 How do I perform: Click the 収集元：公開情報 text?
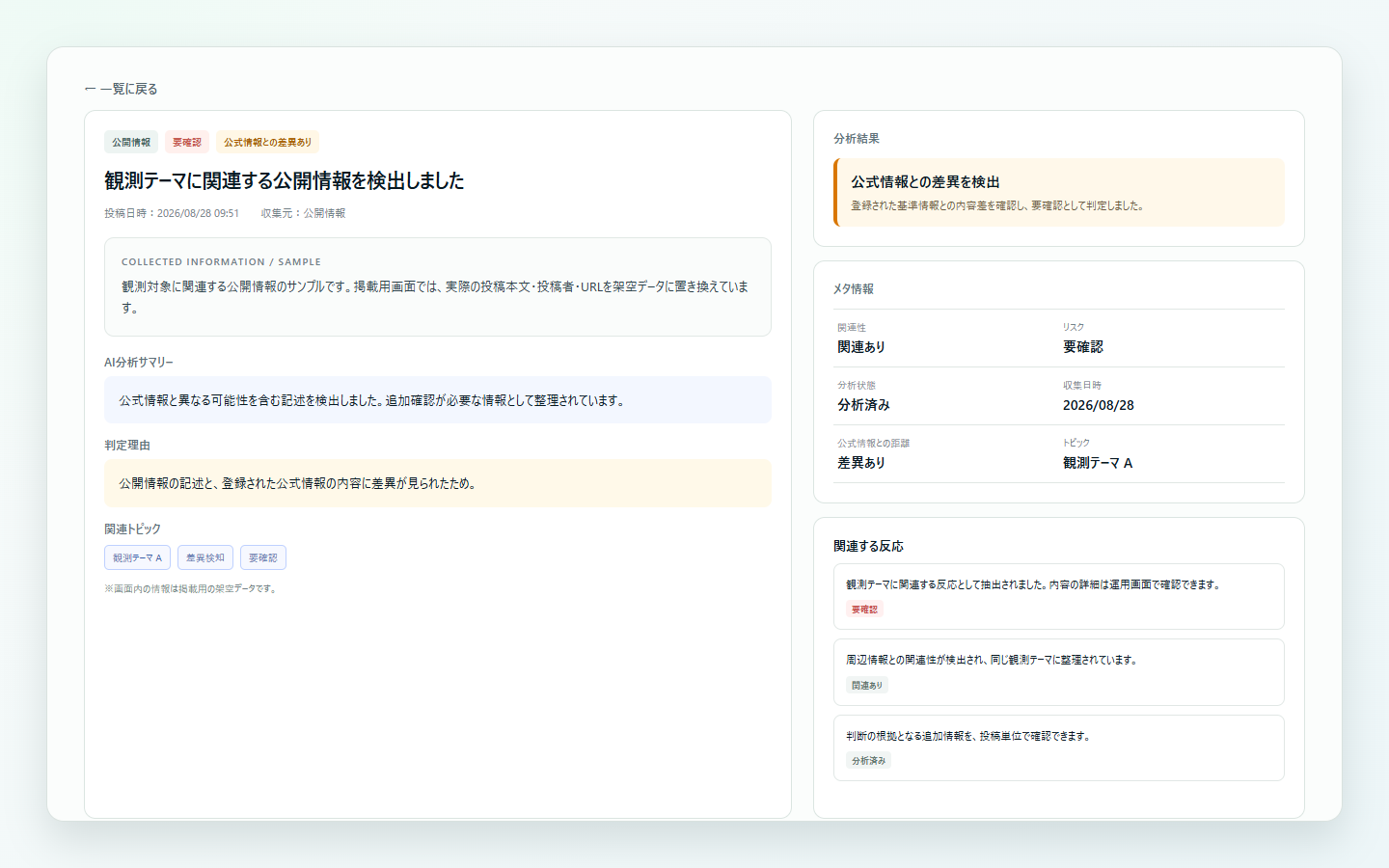303,213
